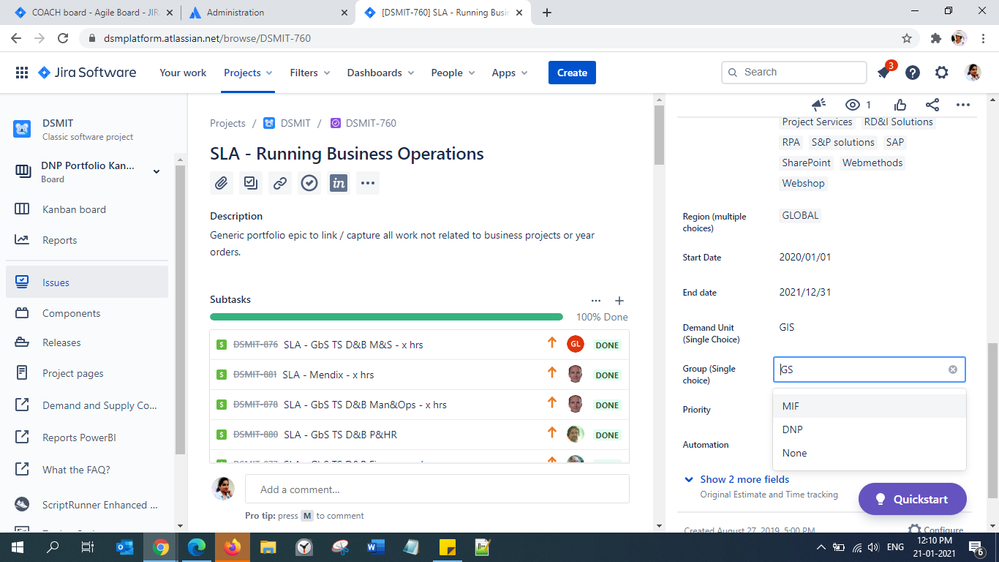The image size is (999, 562).
Task: Click the Projects breadcrumb link
Action: (227, 123)
